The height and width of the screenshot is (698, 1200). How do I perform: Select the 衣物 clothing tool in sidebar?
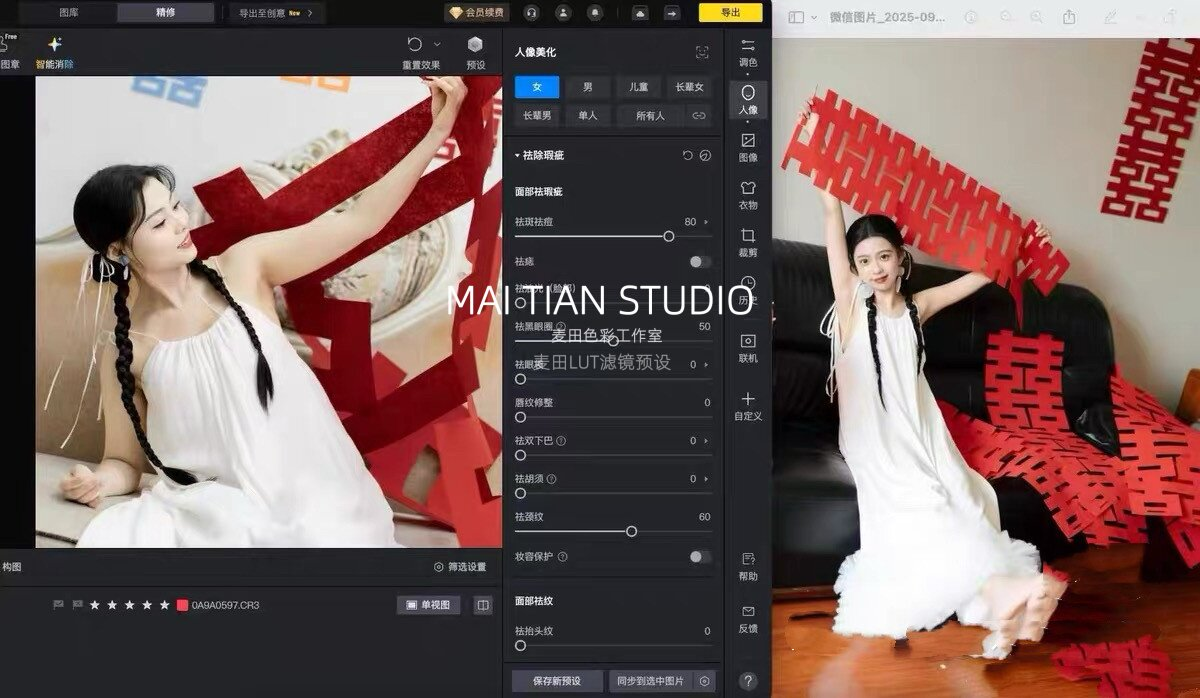(748, 194)
